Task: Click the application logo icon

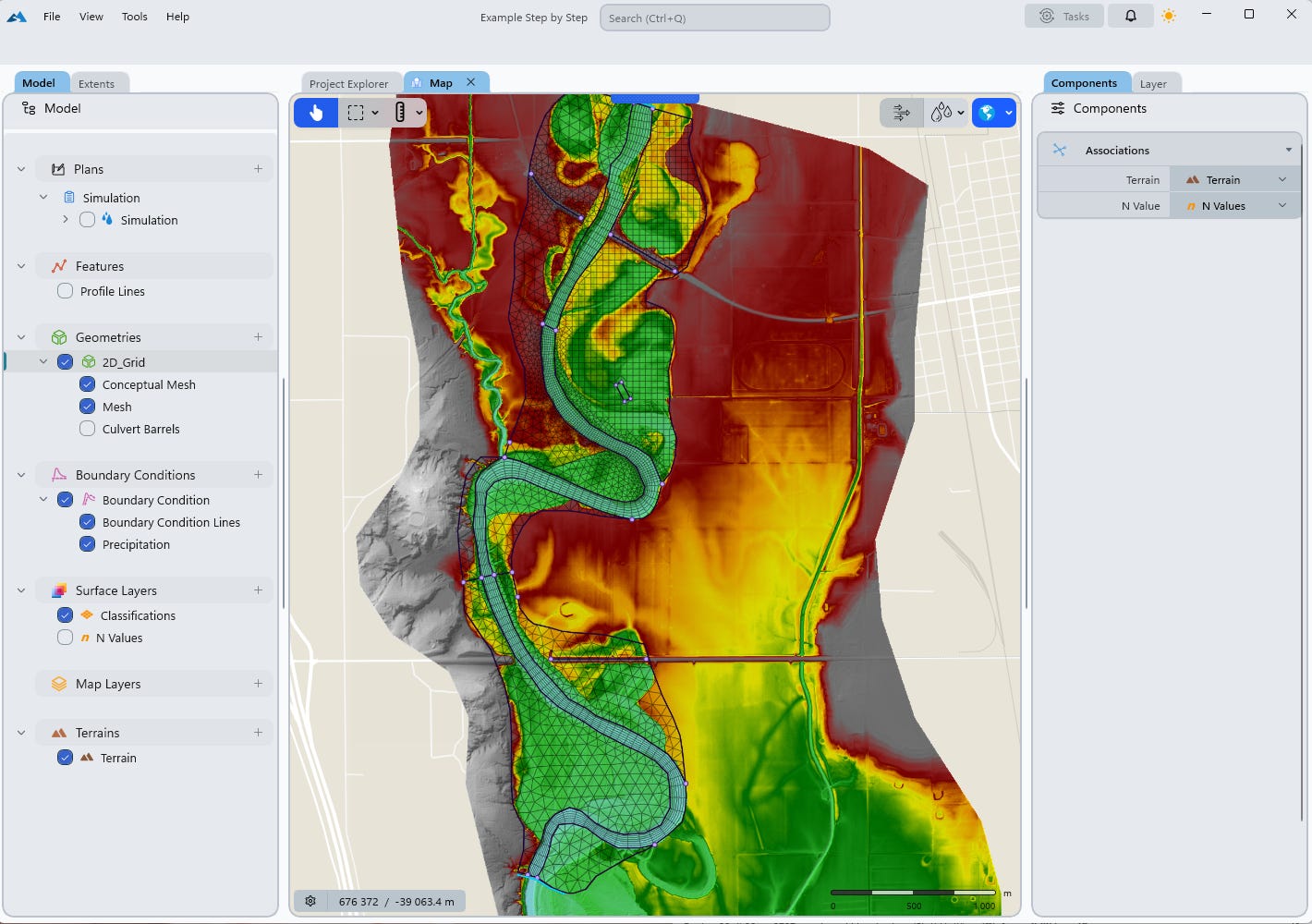Action: (17, 17)
